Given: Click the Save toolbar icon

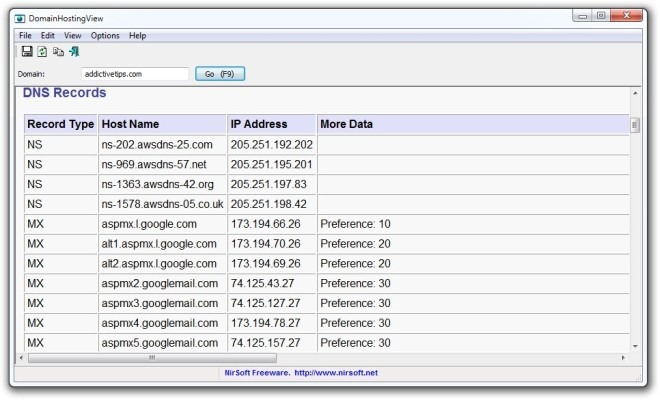Looking at the screenshot, I should [27, 52].
